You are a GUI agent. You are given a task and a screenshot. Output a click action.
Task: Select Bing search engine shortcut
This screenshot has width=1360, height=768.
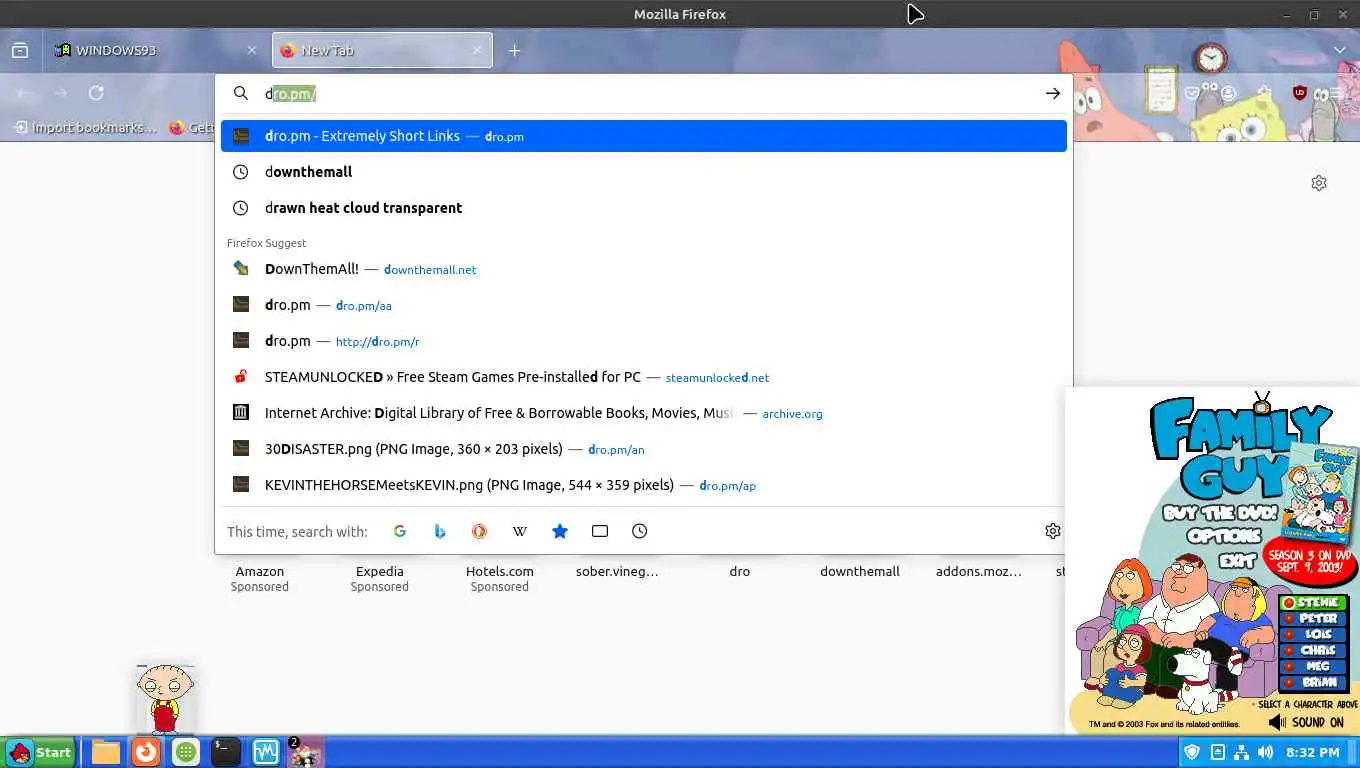pos(440,531)
